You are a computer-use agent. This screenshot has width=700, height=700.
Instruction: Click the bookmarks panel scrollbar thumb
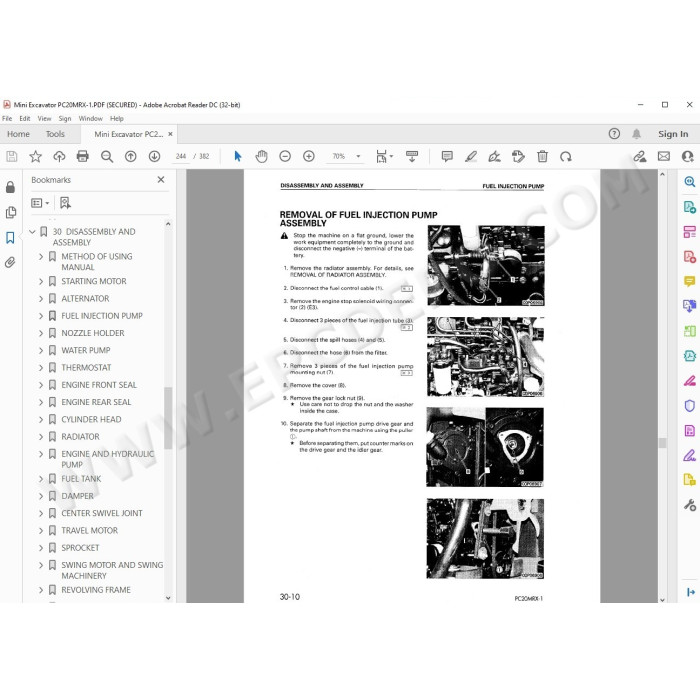pyautogui.click(x=168, y=418)
